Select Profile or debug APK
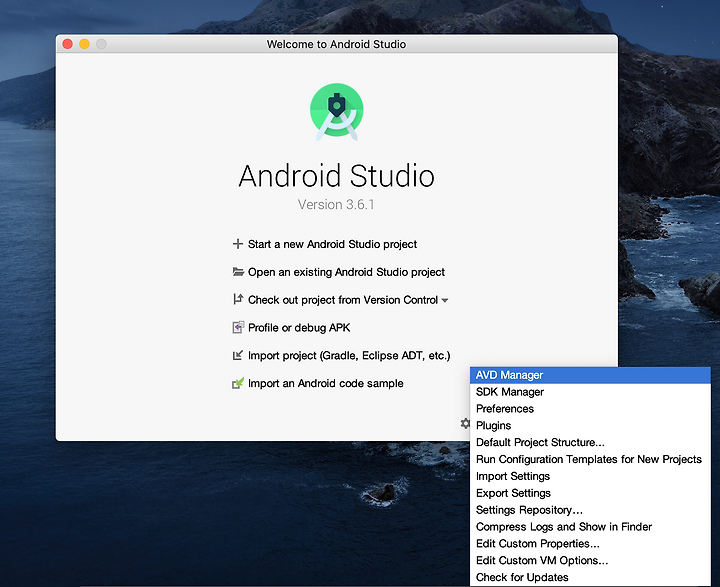The image size is (720, 587). [x=299, y=327]
